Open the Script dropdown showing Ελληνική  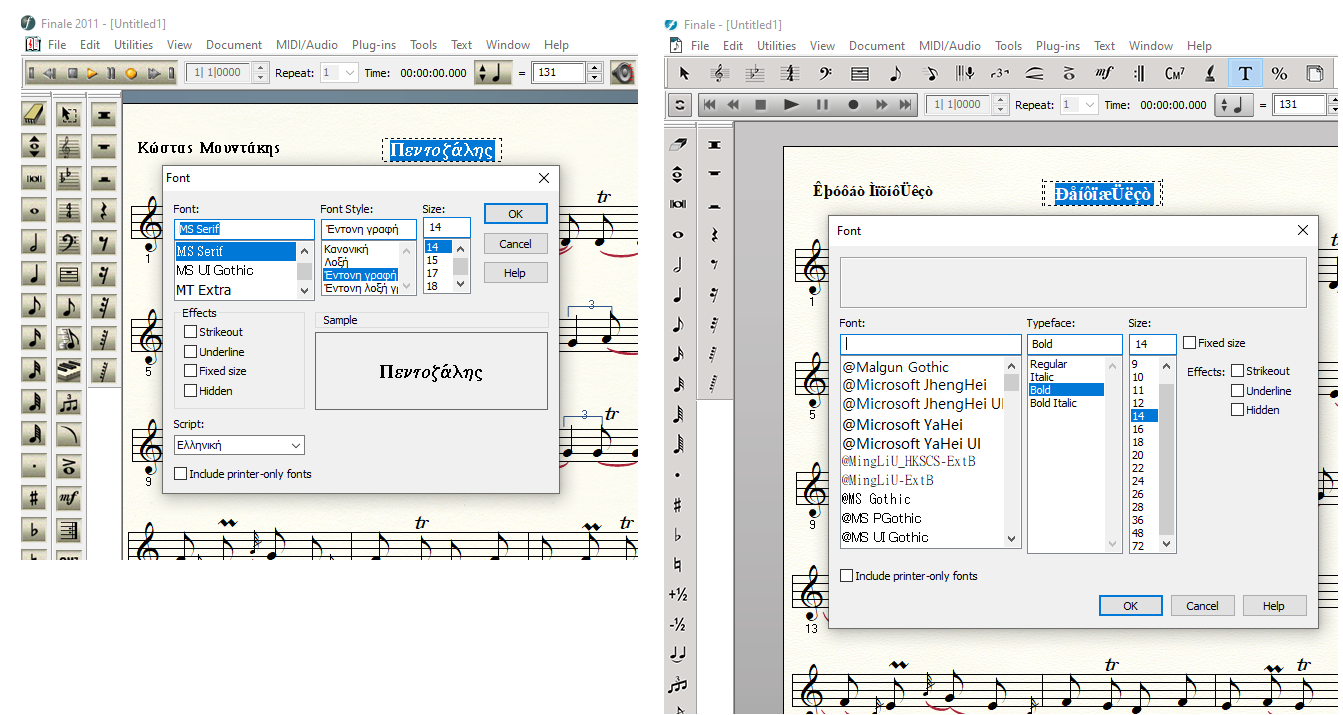click(x=239, y=445)
